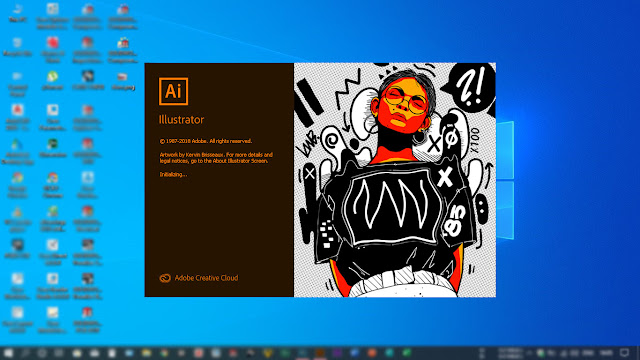640x360 pixels.
Task: Open the Recycle Bin desktop icon
Action: [17, 47]
